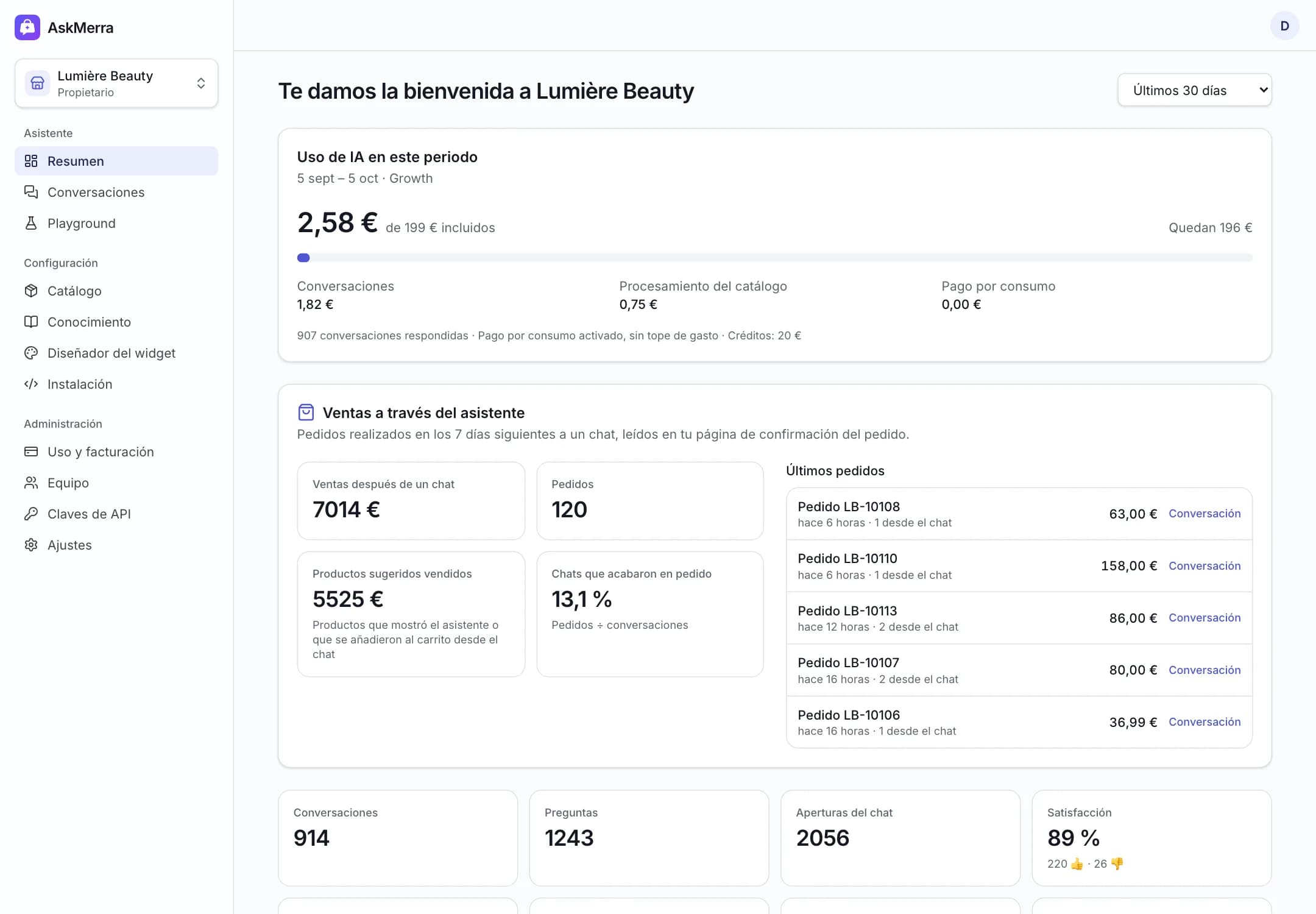
Task: Click the "5525 €" suggested products value
Action: pos(348,600)
